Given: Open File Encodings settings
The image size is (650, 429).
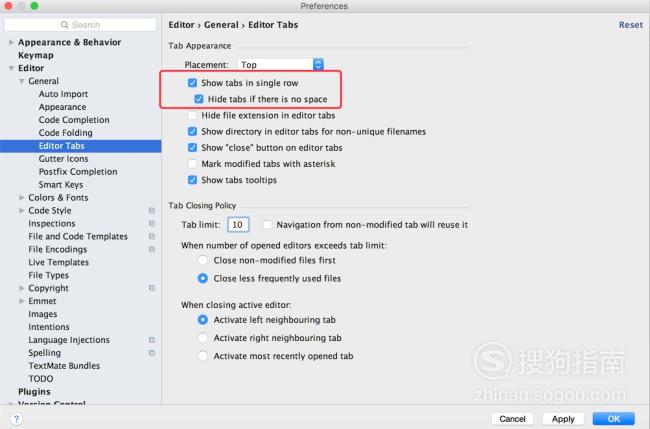Looking at the screenshot, I should tap(58, 249).
